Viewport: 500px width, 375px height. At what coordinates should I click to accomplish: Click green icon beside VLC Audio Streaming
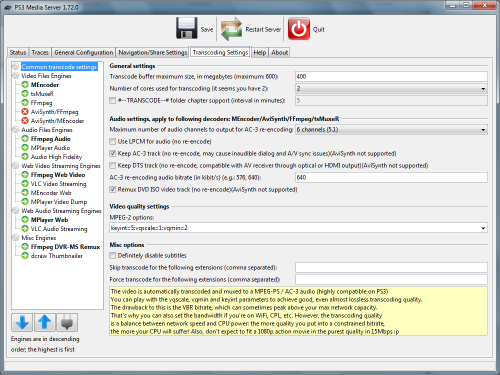(x=25, y=229)
